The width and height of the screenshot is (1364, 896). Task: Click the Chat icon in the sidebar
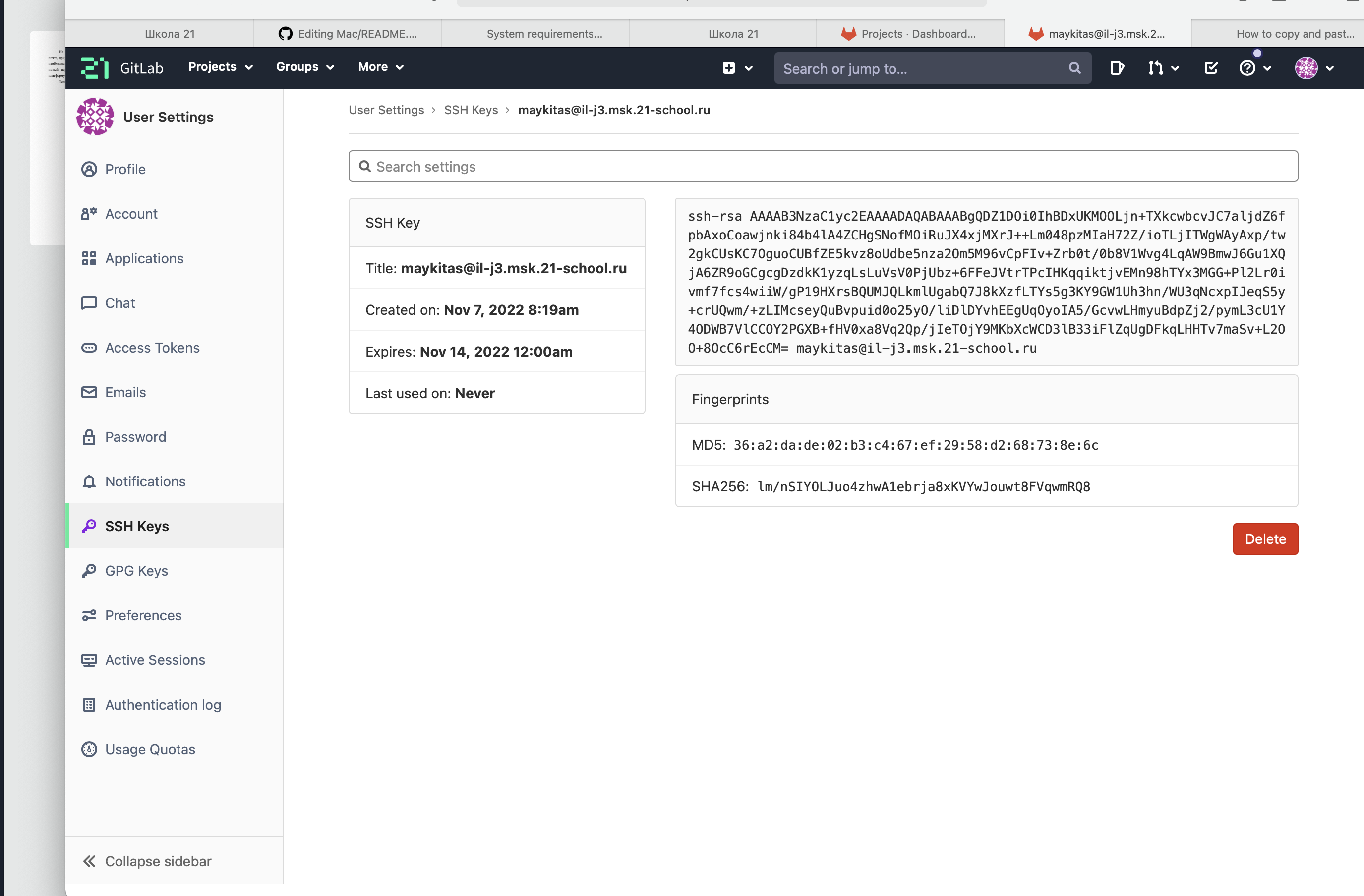click(89, 302)
